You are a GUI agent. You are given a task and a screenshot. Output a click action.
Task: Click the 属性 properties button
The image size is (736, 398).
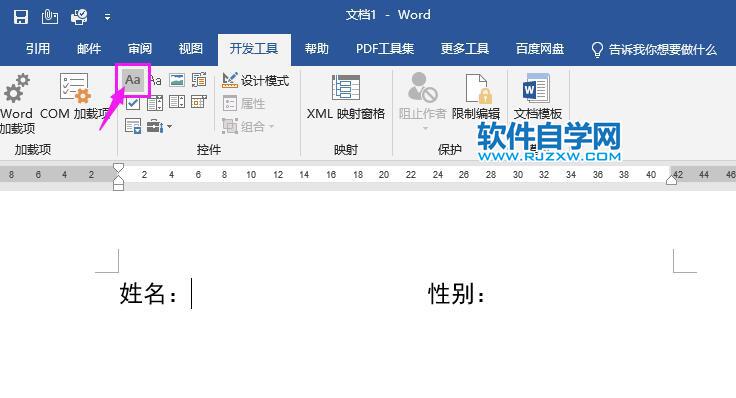click(x=244, y=103)
